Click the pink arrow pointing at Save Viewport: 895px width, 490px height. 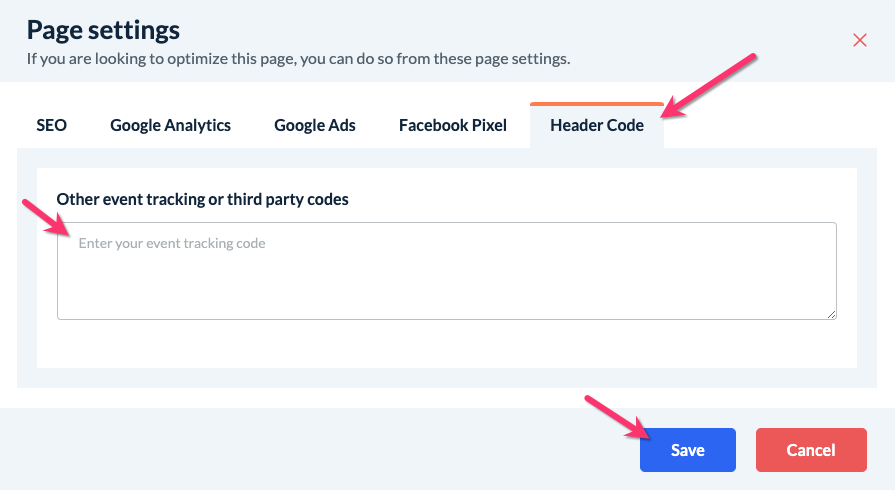click(x=616, y=417)
